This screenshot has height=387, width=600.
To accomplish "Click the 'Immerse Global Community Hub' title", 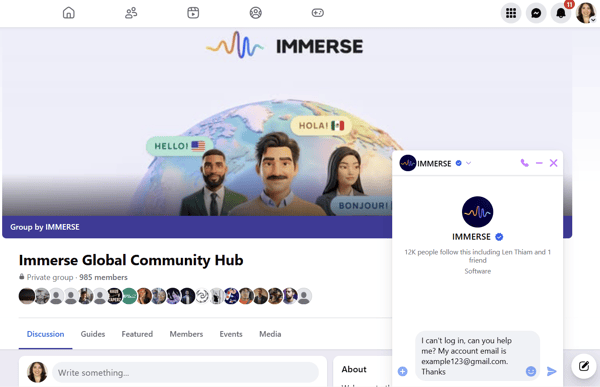I will [131, 260].
